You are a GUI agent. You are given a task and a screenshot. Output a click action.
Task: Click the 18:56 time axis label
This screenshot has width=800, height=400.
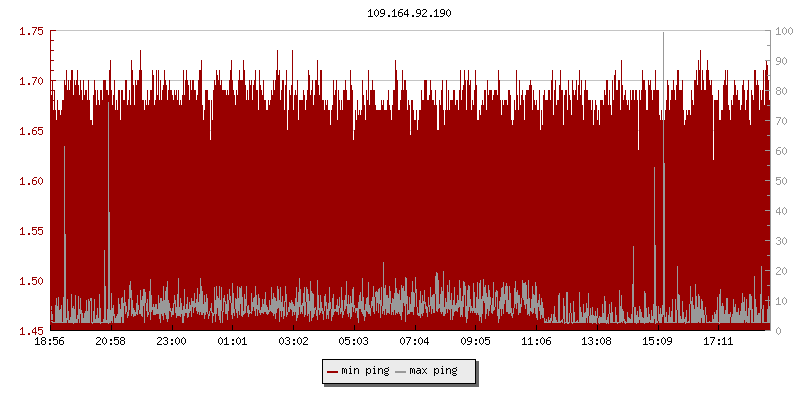tap(50, 342)
